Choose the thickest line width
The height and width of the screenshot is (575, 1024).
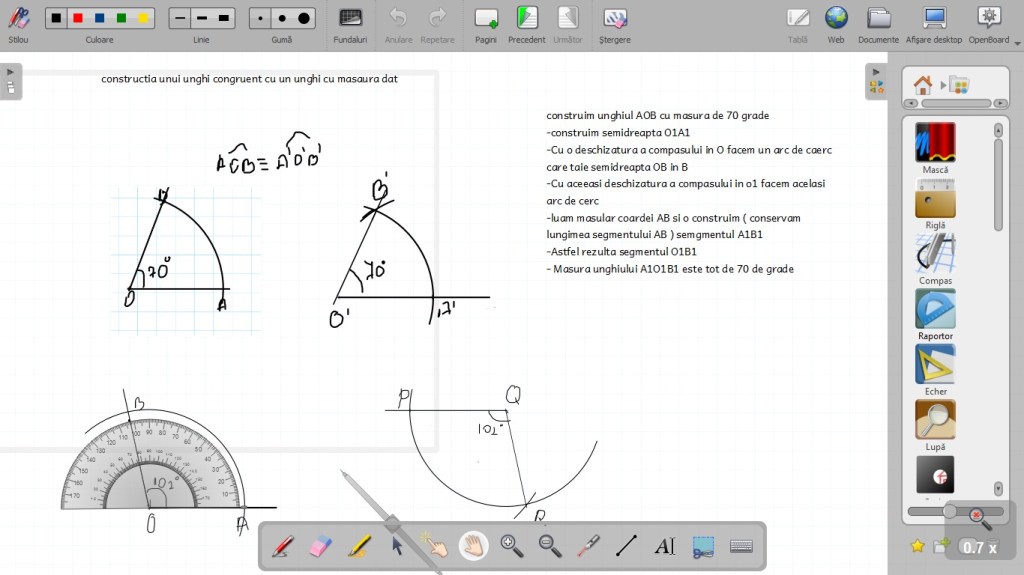point(224,18)
